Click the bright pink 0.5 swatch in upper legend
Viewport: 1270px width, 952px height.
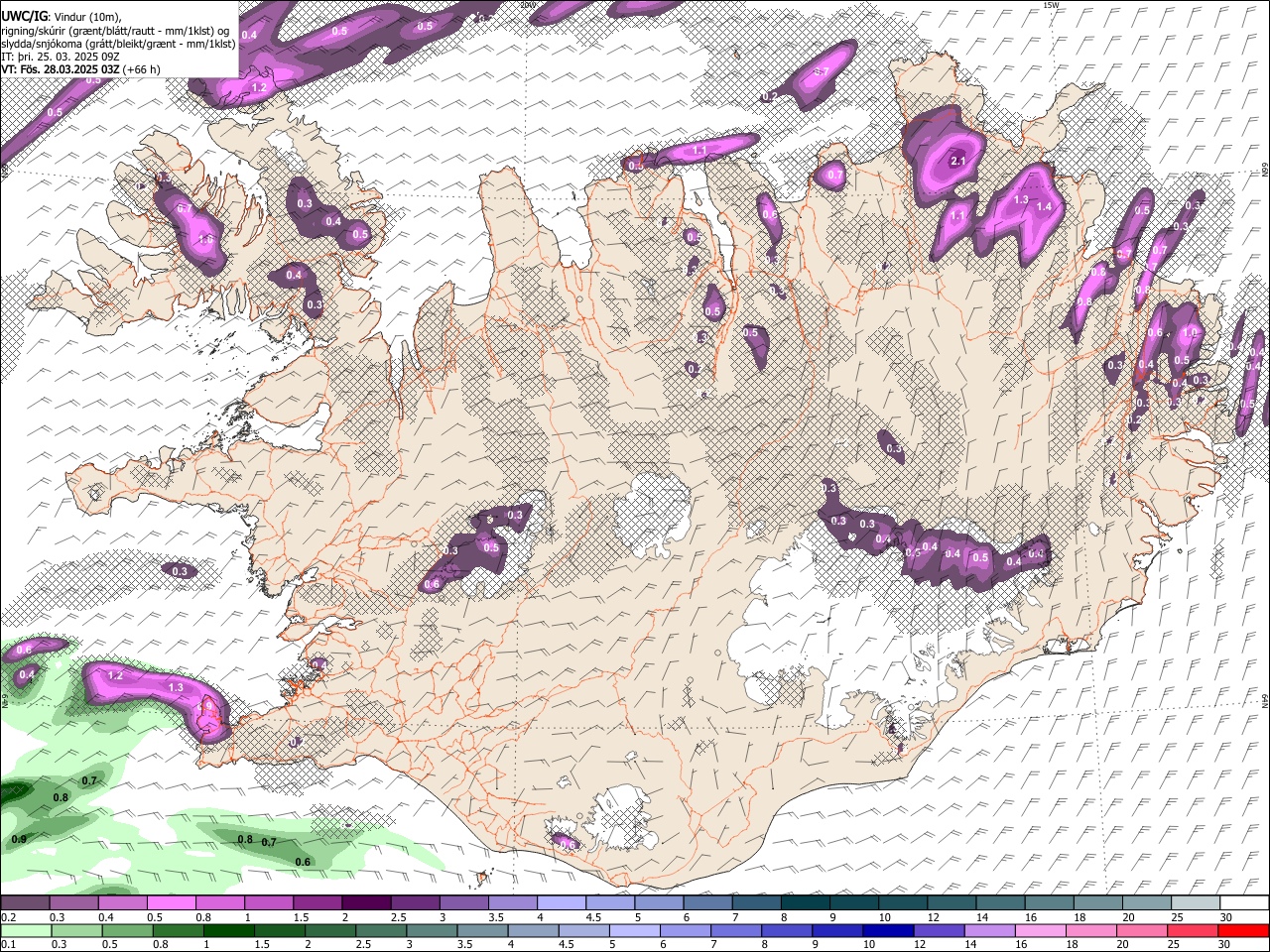(x=171, y=903)
